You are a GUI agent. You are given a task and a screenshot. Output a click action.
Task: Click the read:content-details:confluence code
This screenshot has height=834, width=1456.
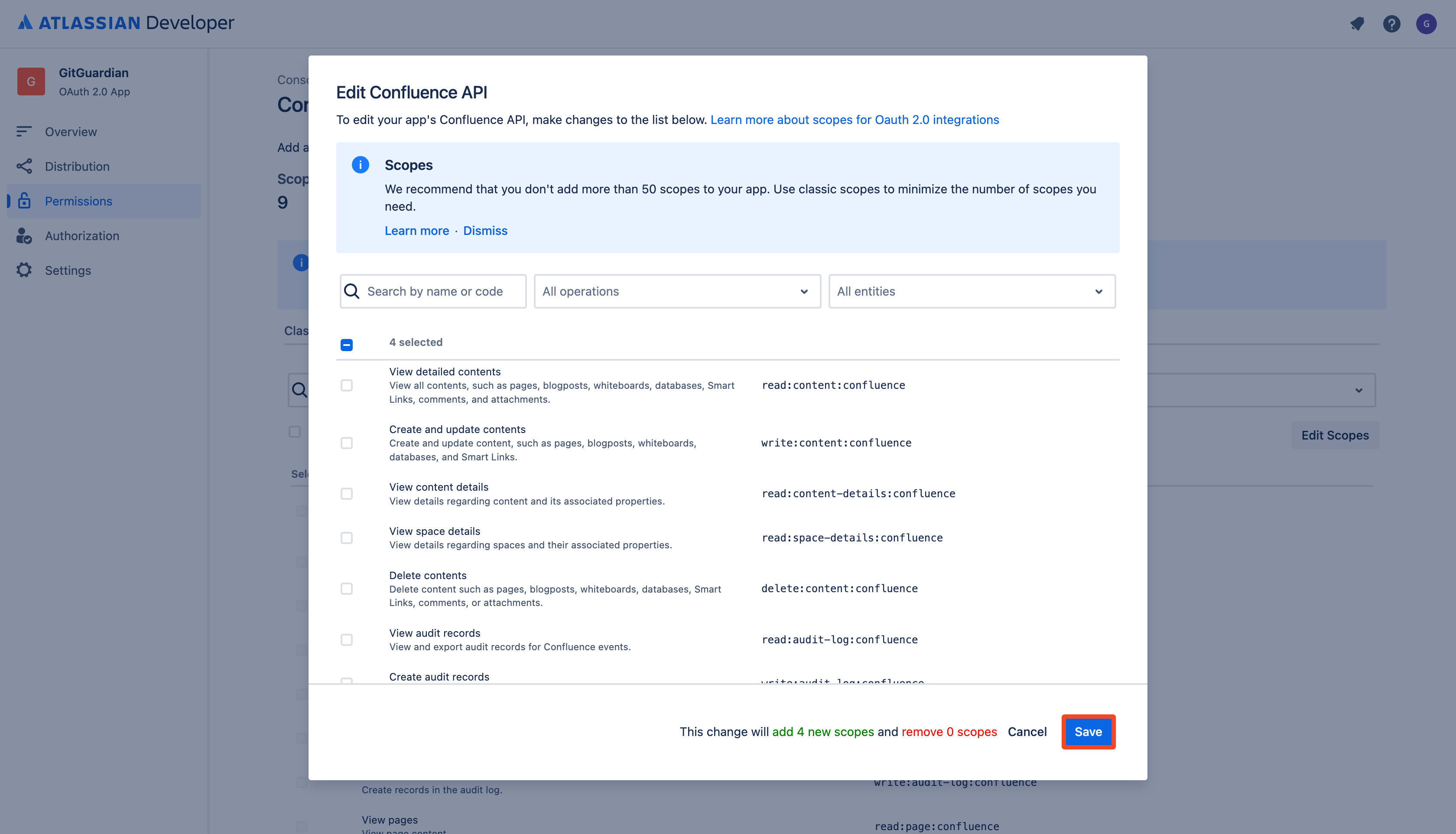pos(858,493)
